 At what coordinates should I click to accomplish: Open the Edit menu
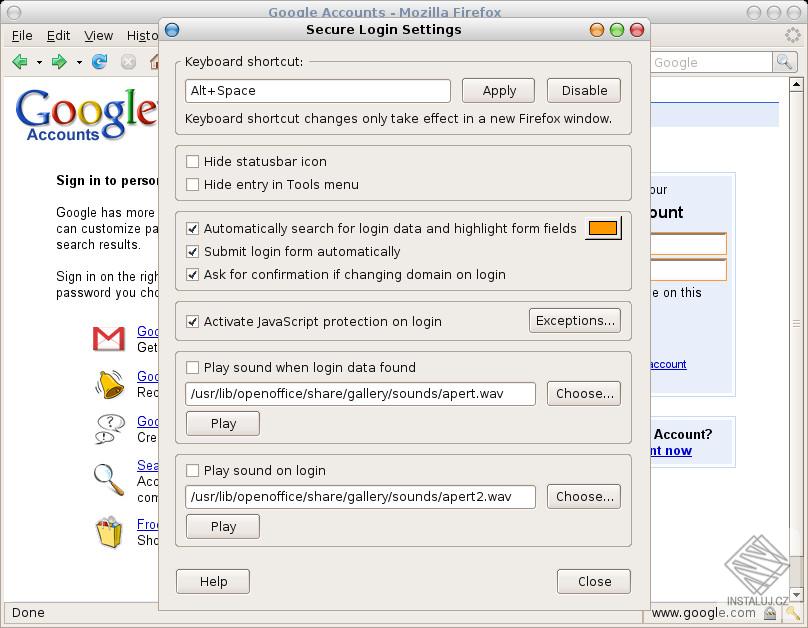57,35
